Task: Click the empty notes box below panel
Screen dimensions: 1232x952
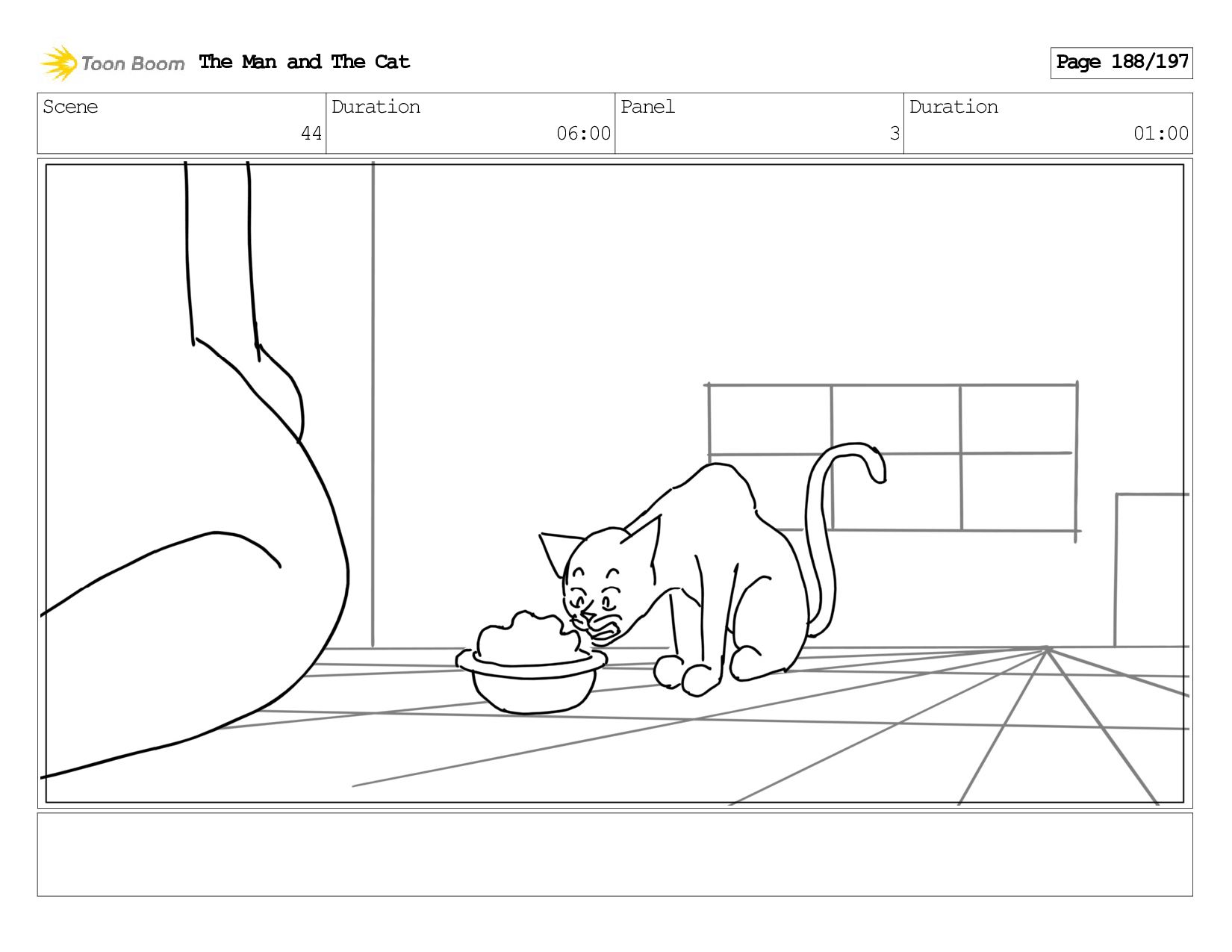Action: [x=615, y=854]
